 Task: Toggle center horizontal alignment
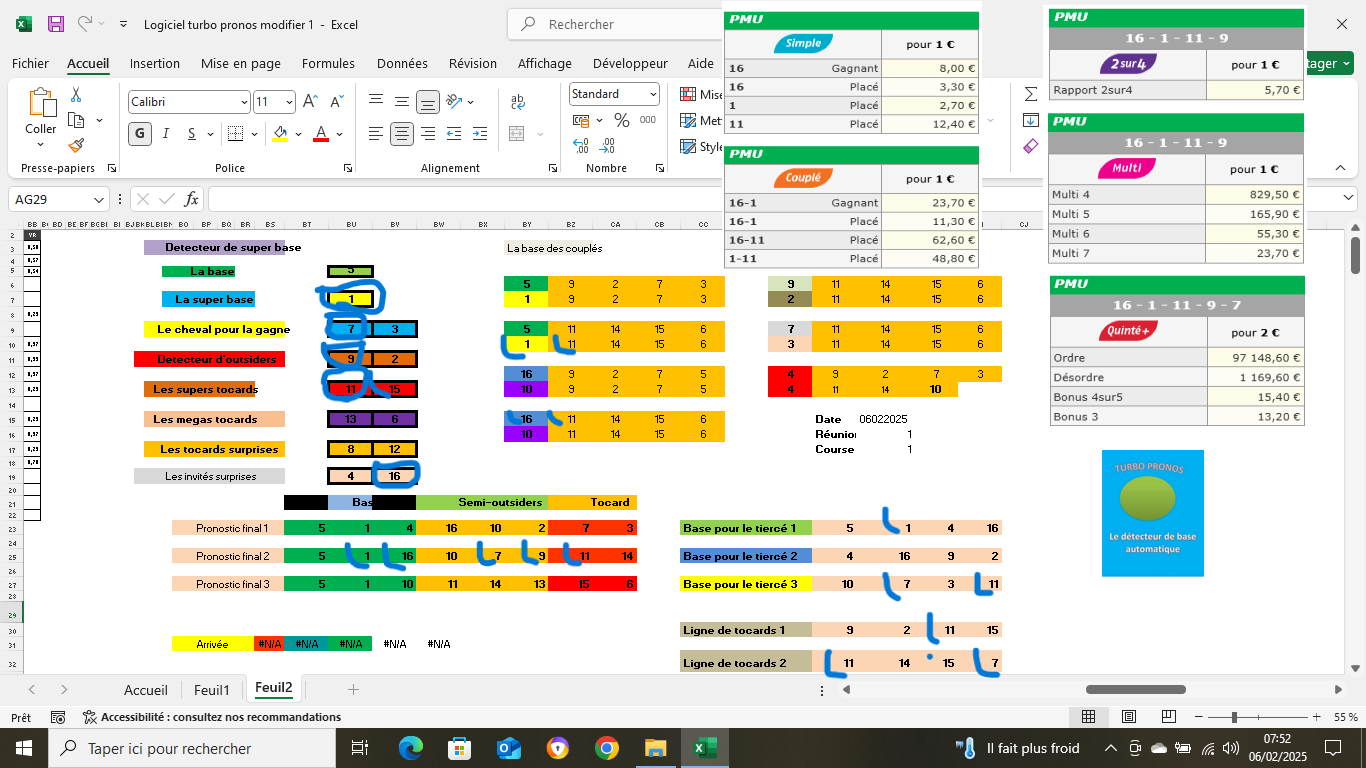point(402,134)
